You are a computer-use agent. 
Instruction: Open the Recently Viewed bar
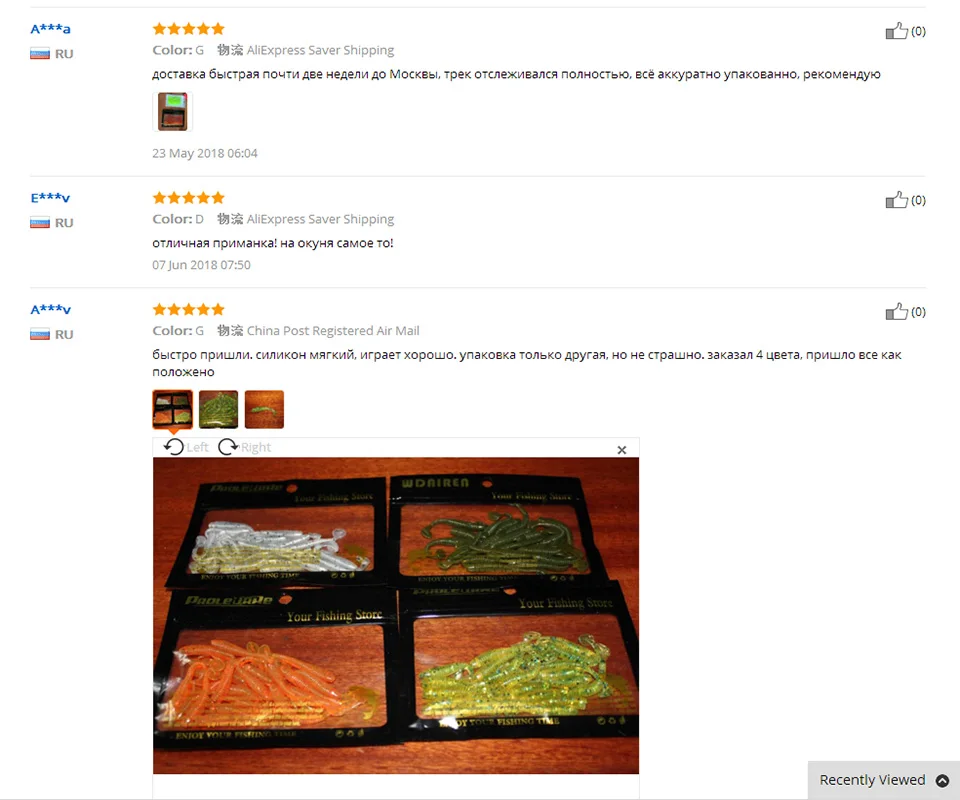[x=883, y=780]
